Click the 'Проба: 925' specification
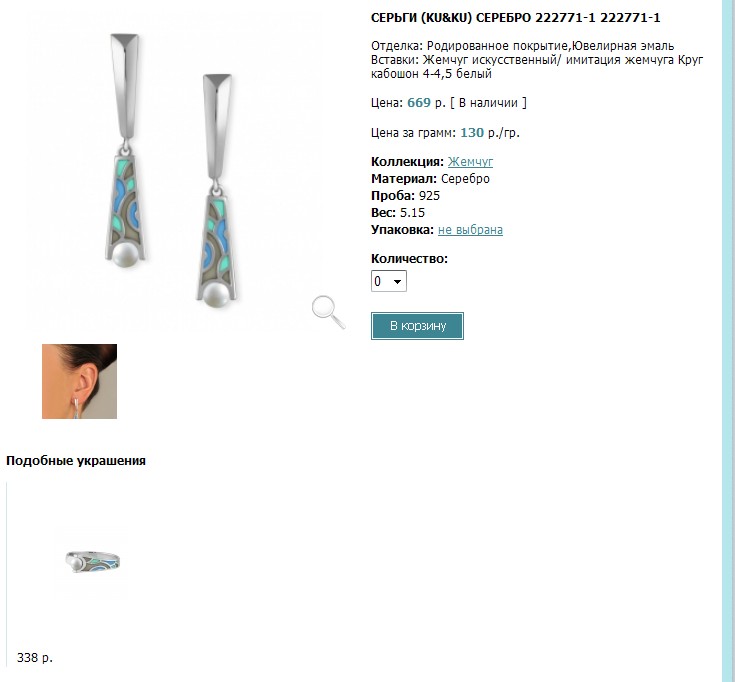The image size is (735, 682). tap(405, 196)
